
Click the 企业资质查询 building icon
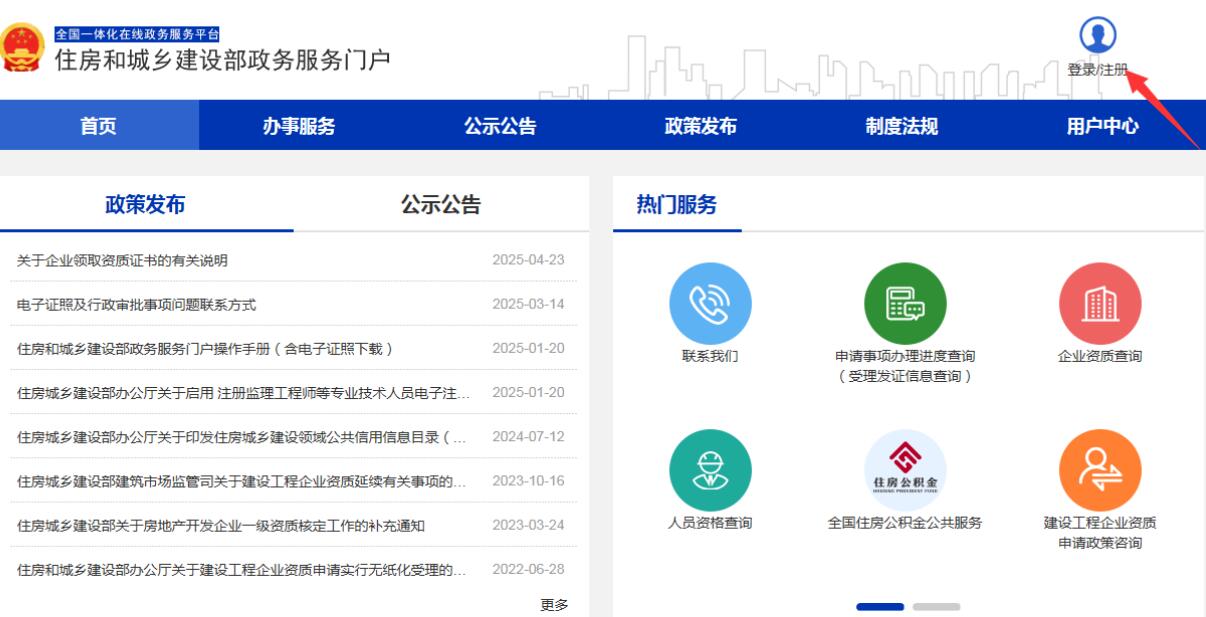(x=1099, y=304)
